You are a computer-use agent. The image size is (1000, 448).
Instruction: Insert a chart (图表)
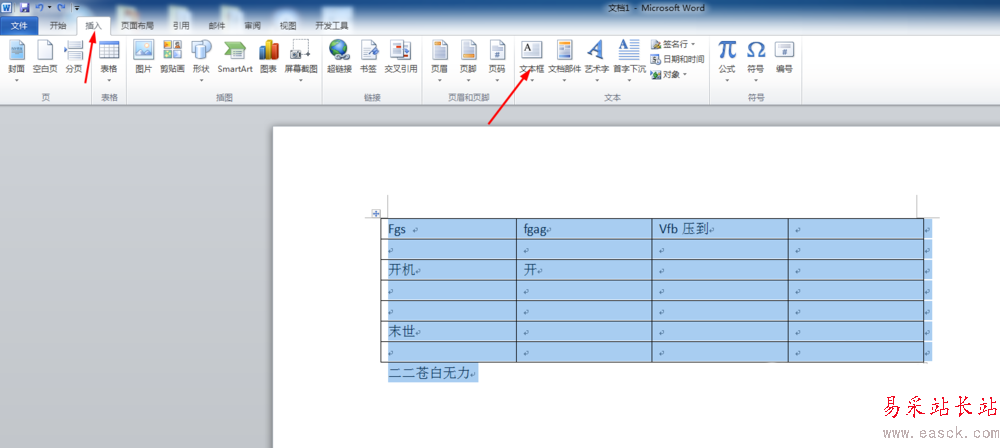pos(268,56)
